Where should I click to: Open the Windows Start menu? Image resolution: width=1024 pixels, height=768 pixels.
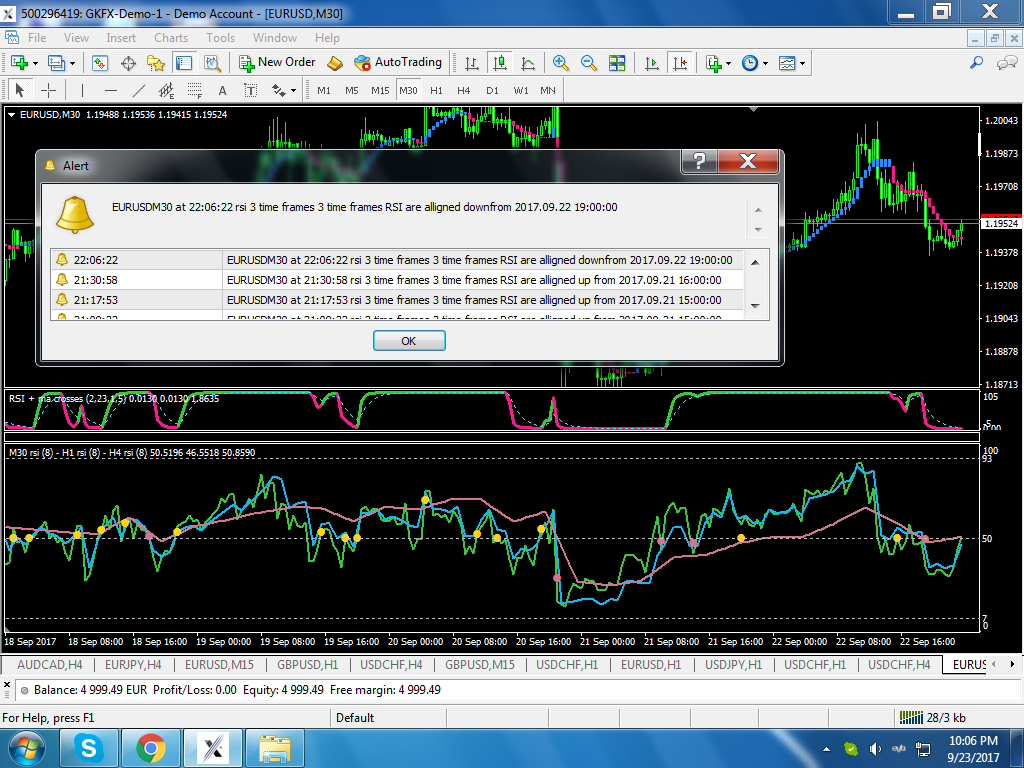coord(26,748)
